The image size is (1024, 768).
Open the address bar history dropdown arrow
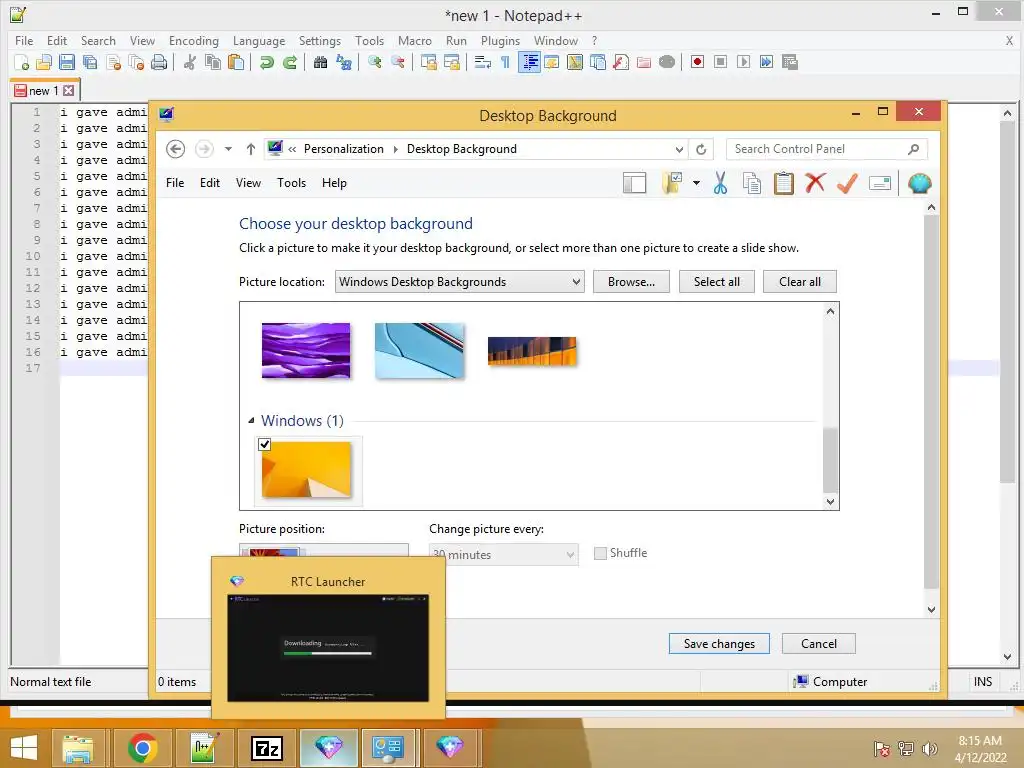(x=679, y=150)
